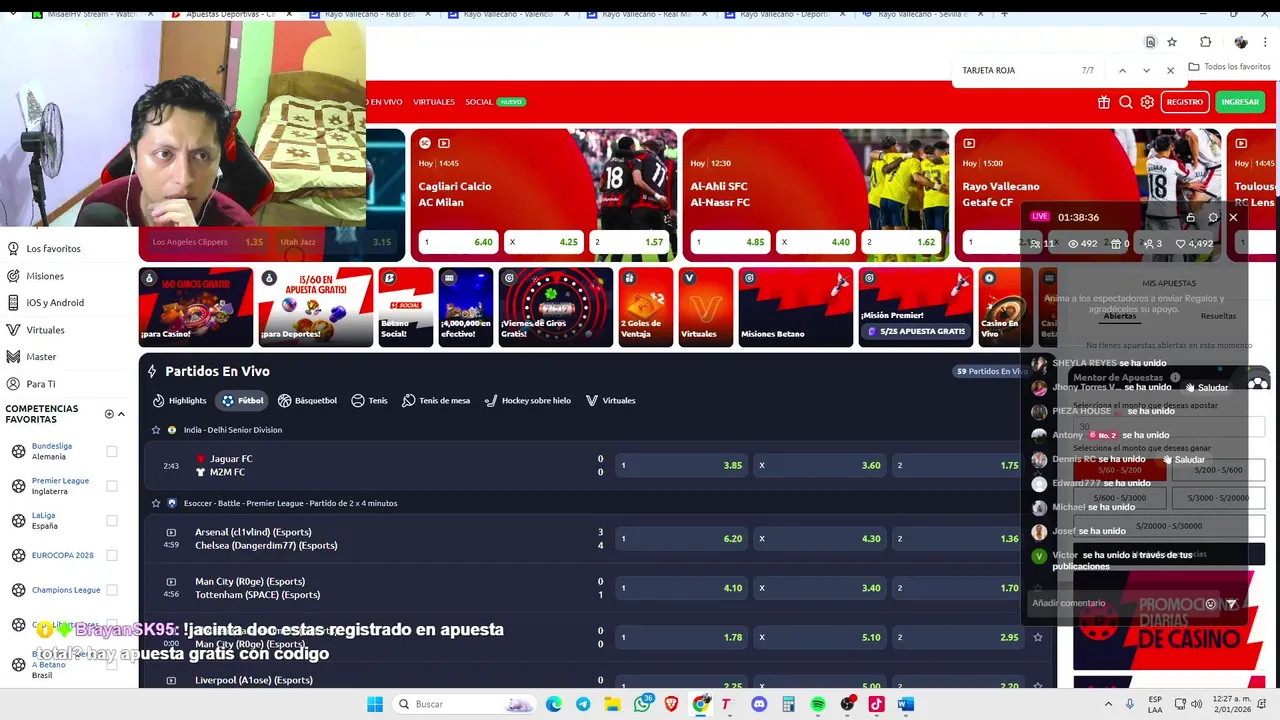Screen dimensions: 1280x720
Task: Add a favorite competition with the plus icon
Action: [x=109, y=414]
